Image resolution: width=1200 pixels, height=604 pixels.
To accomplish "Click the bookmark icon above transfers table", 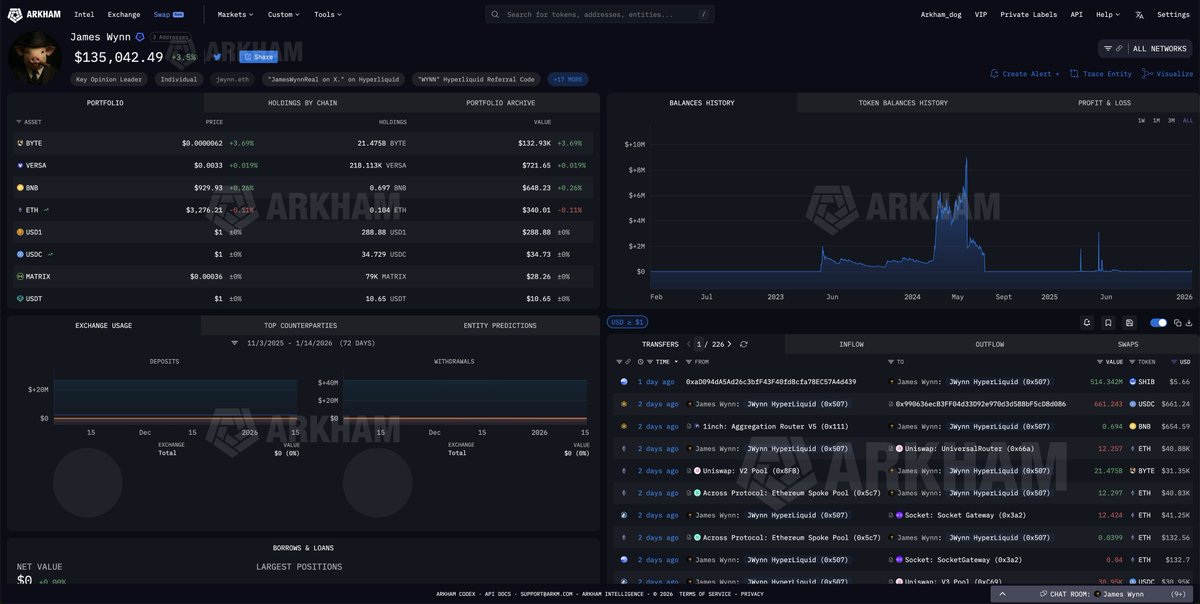I will pos(1108,323).
